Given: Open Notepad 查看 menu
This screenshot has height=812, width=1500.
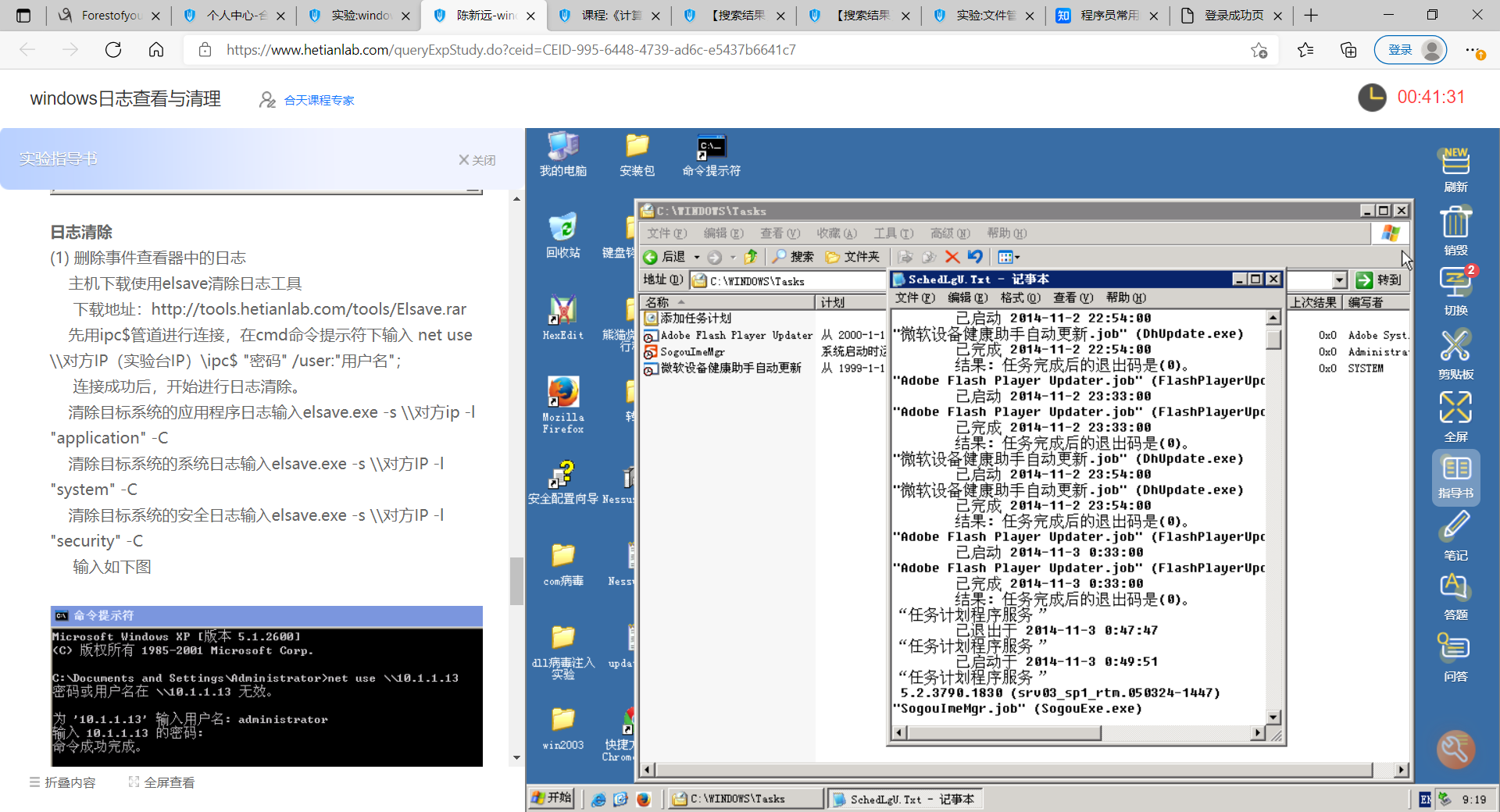Looking at the screenshot, I should tap(1073, 297).
